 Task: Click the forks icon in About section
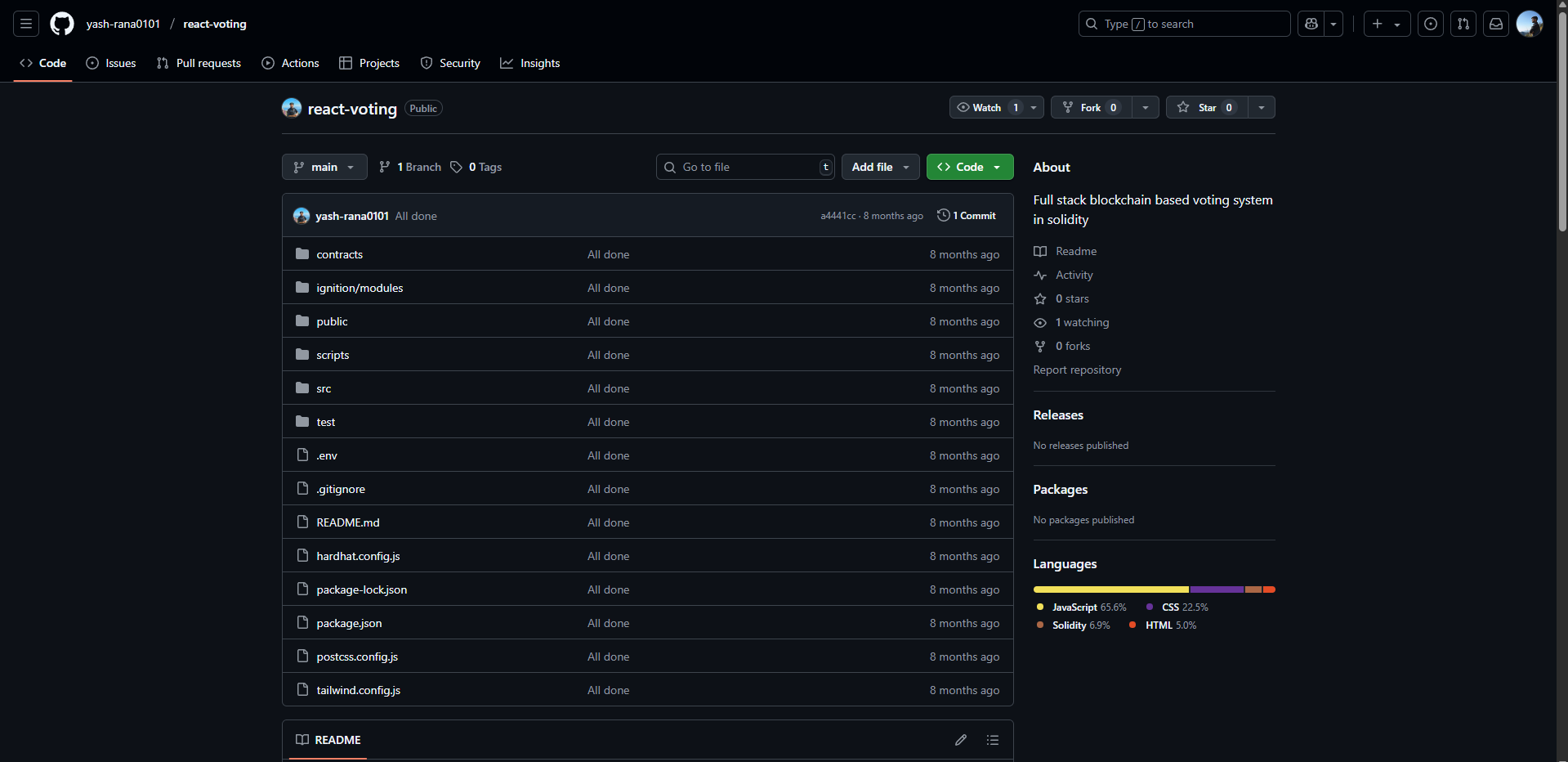pyautogui.click(x=1040, y=346)
